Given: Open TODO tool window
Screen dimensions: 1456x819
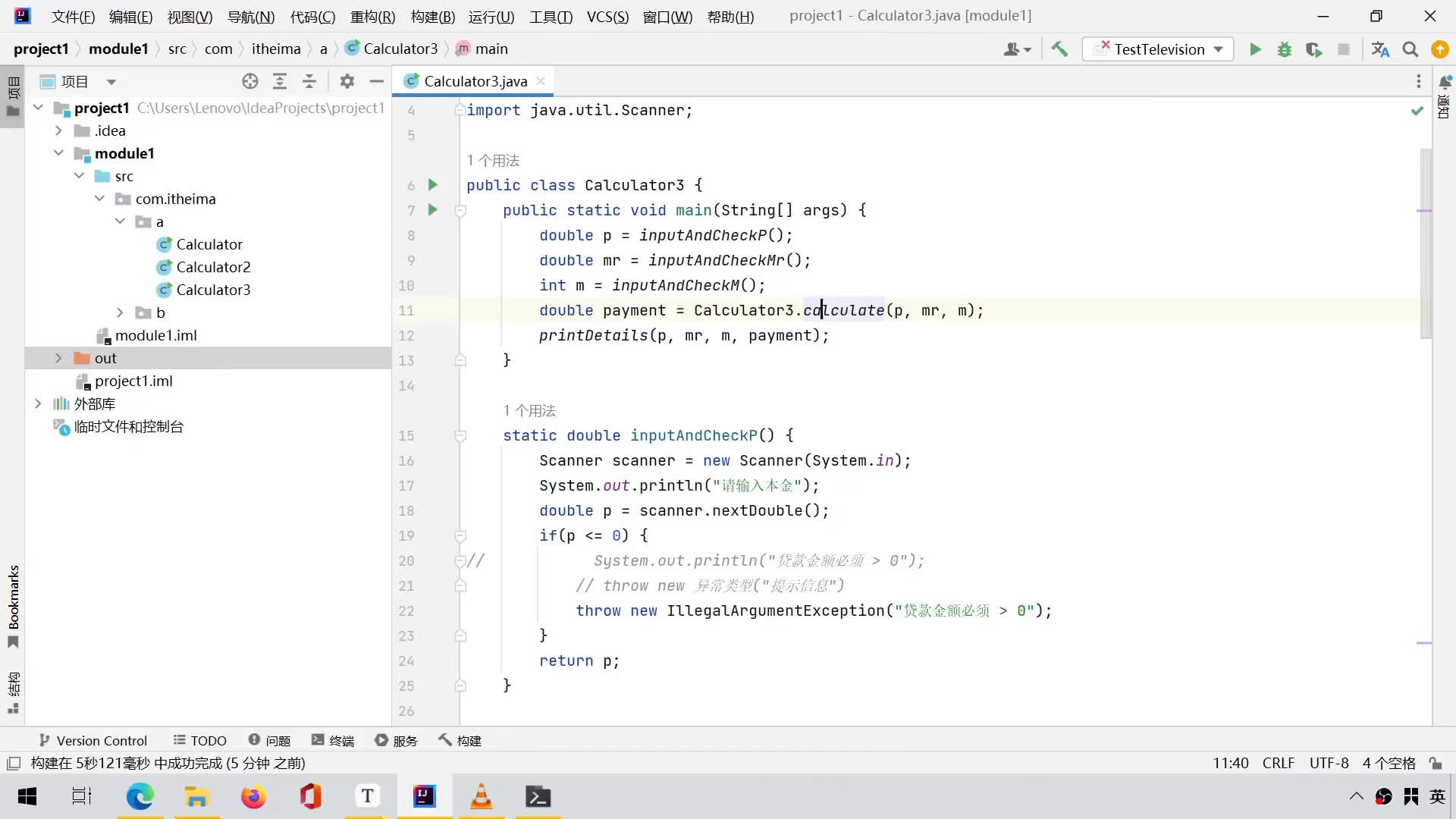Looking at the screenshot, I should [x=200, y=740].
